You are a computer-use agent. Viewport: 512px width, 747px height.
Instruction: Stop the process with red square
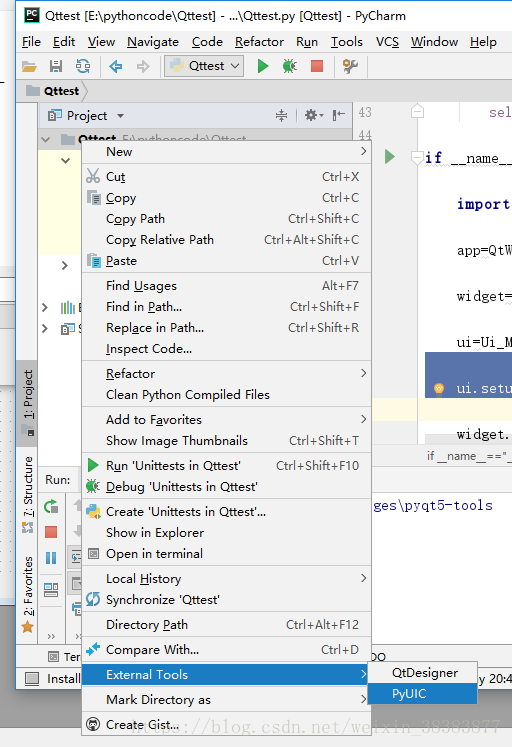[x=317, y=66]
